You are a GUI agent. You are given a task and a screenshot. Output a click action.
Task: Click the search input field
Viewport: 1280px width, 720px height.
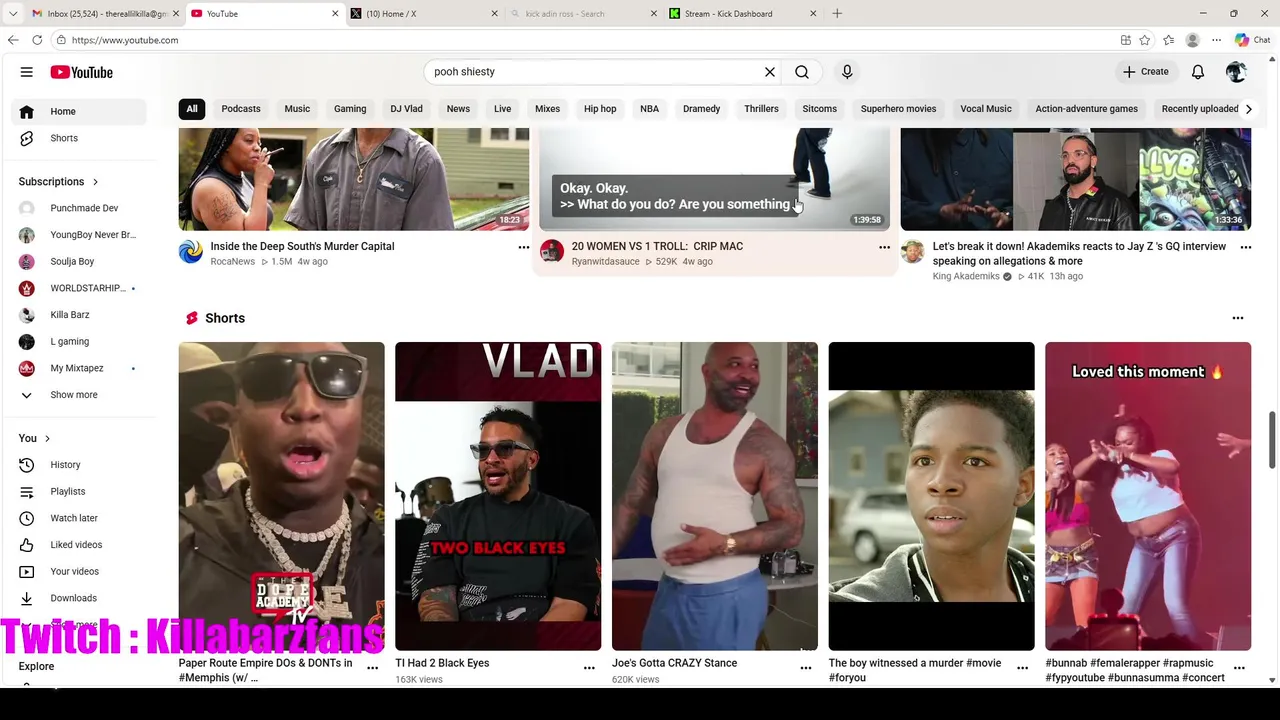coord(594,72)
